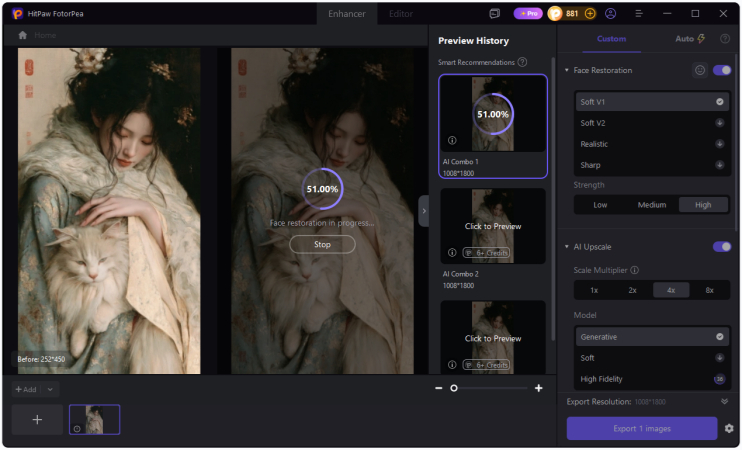Open export settings gear icon
Screen dimensions: 742x450
[x=729, y=428]
